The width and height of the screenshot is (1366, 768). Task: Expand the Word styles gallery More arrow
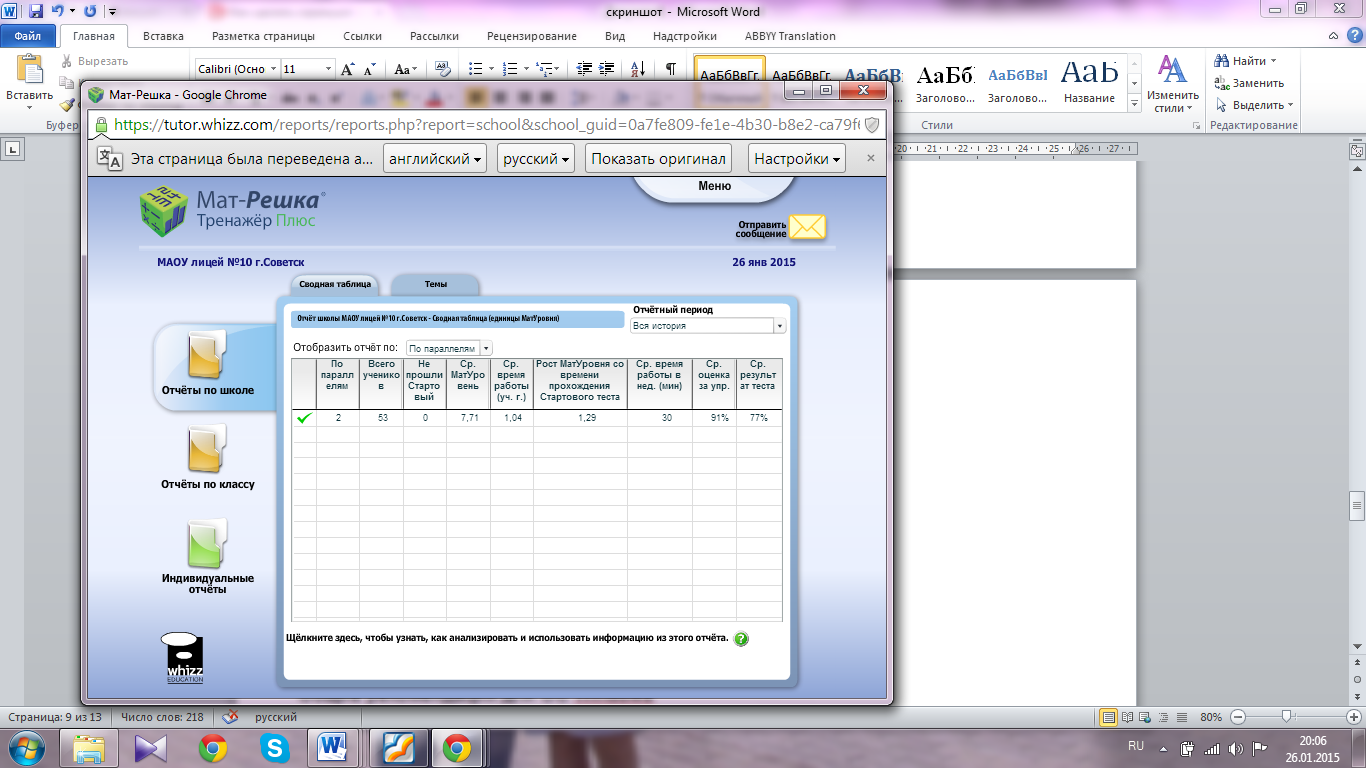(x=1134, y=104)
